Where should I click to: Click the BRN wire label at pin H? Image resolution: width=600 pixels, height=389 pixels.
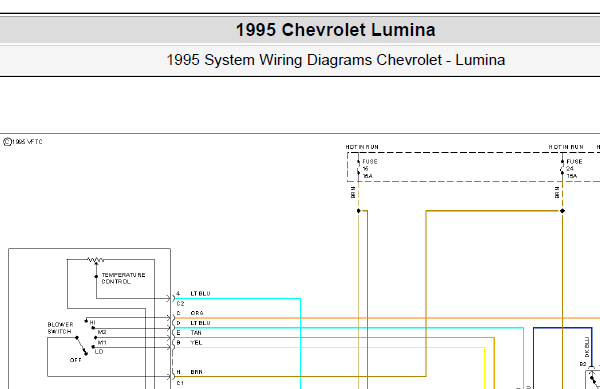(196, 372)
